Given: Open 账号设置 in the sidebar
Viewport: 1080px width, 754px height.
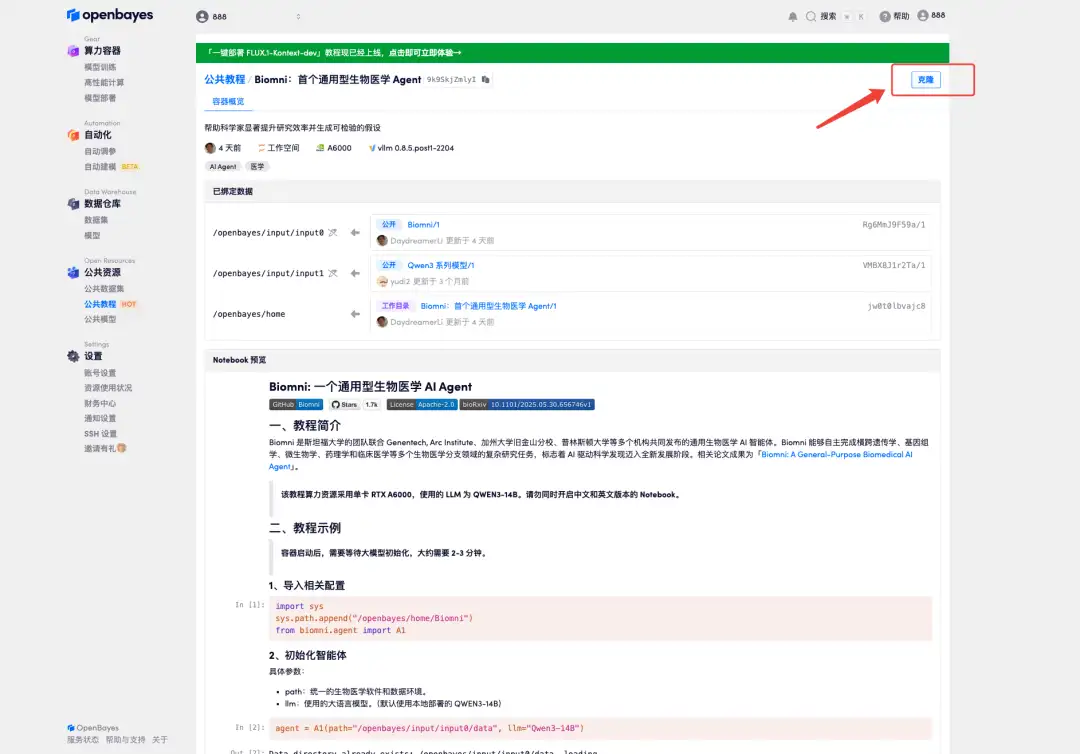Looking at the screenshot, I should (x=100, y=373).
